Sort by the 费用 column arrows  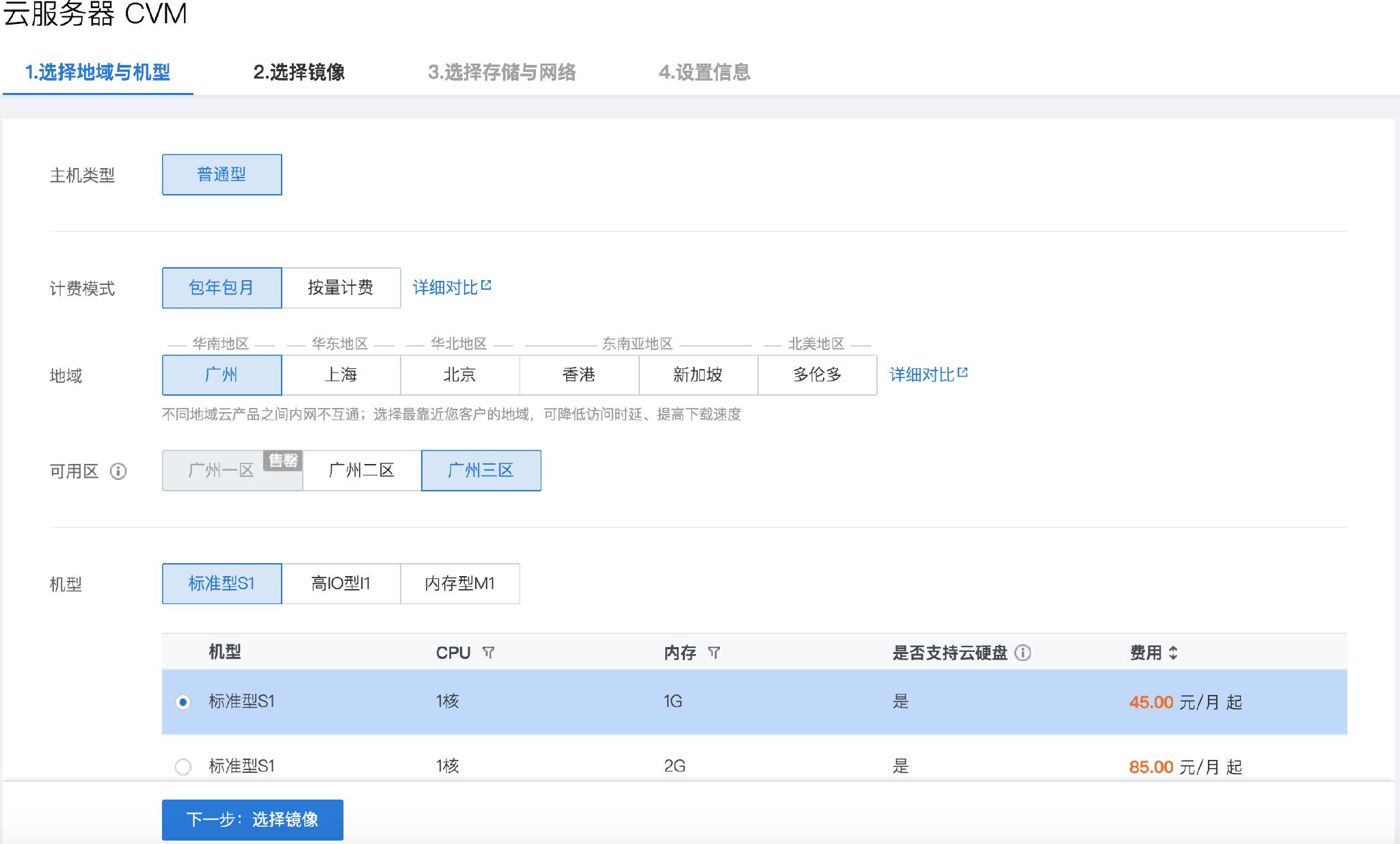point(1173,653)
